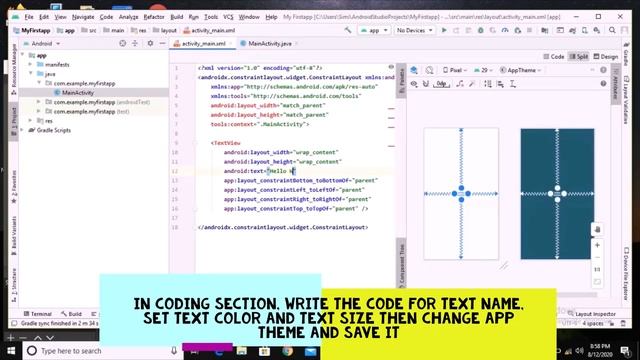
Task: Click the Guidelines icon in design toolbar
Action: click(513, 84)
